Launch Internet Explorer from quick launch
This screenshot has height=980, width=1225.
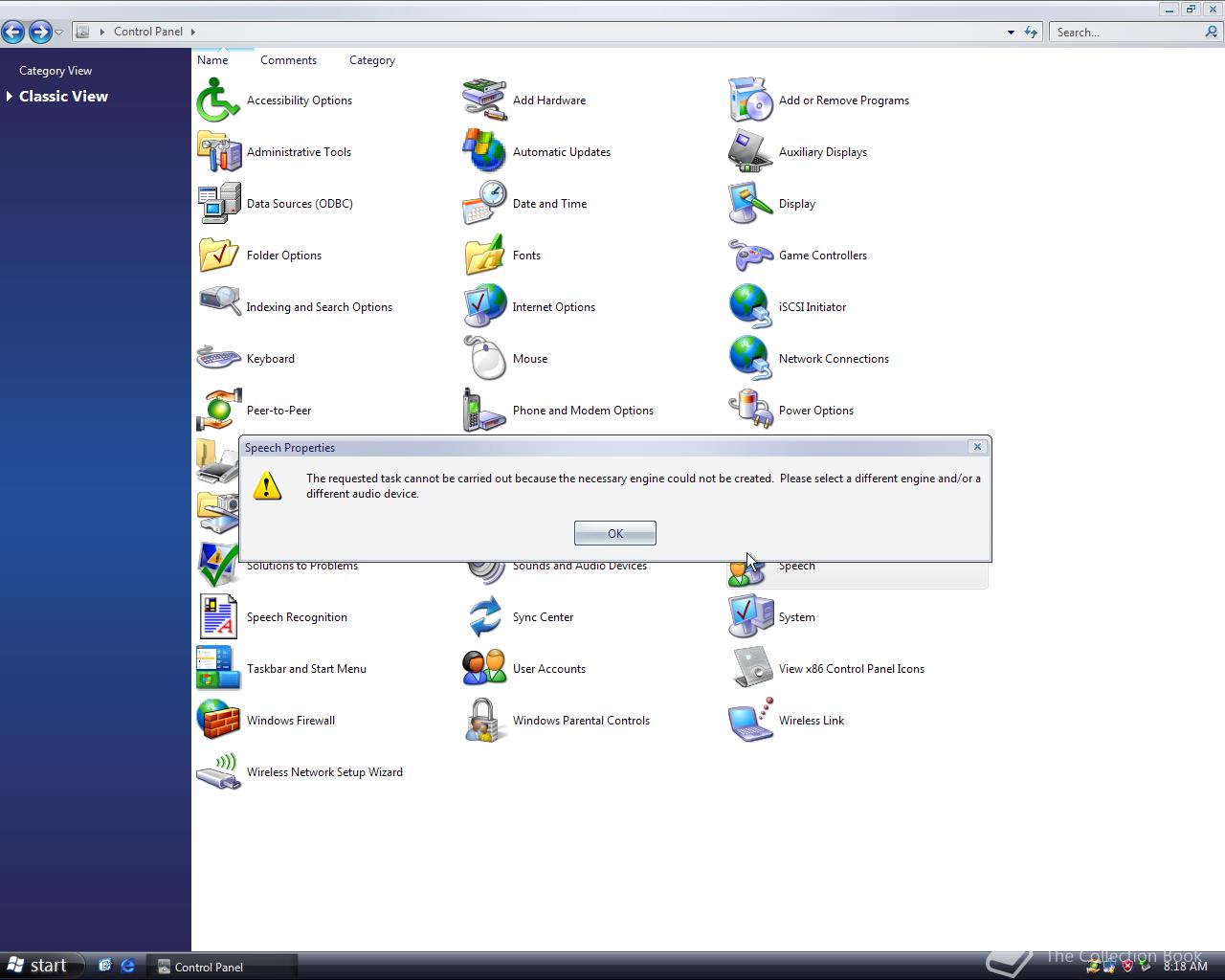pyautogui.click(x=127, y=967)
